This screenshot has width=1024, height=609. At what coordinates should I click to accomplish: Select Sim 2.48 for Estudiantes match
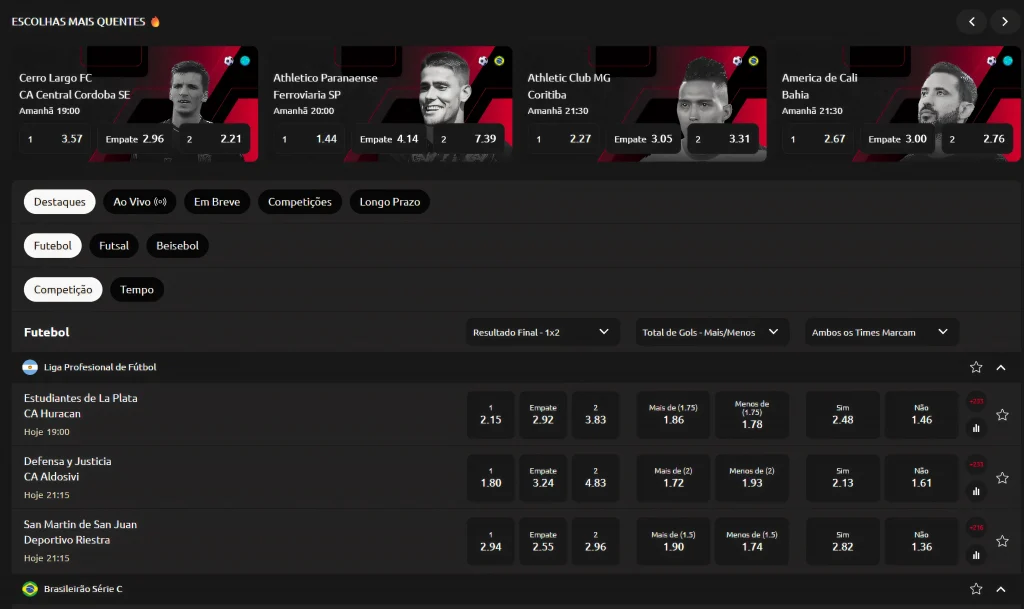tap(842, 415)
